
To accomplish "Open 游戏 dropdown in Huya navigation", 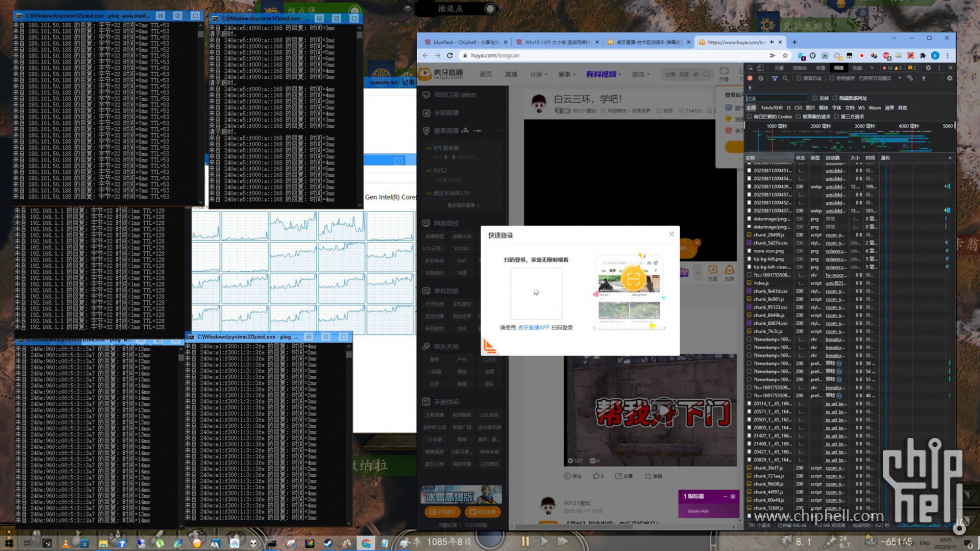I will (641, 74).
